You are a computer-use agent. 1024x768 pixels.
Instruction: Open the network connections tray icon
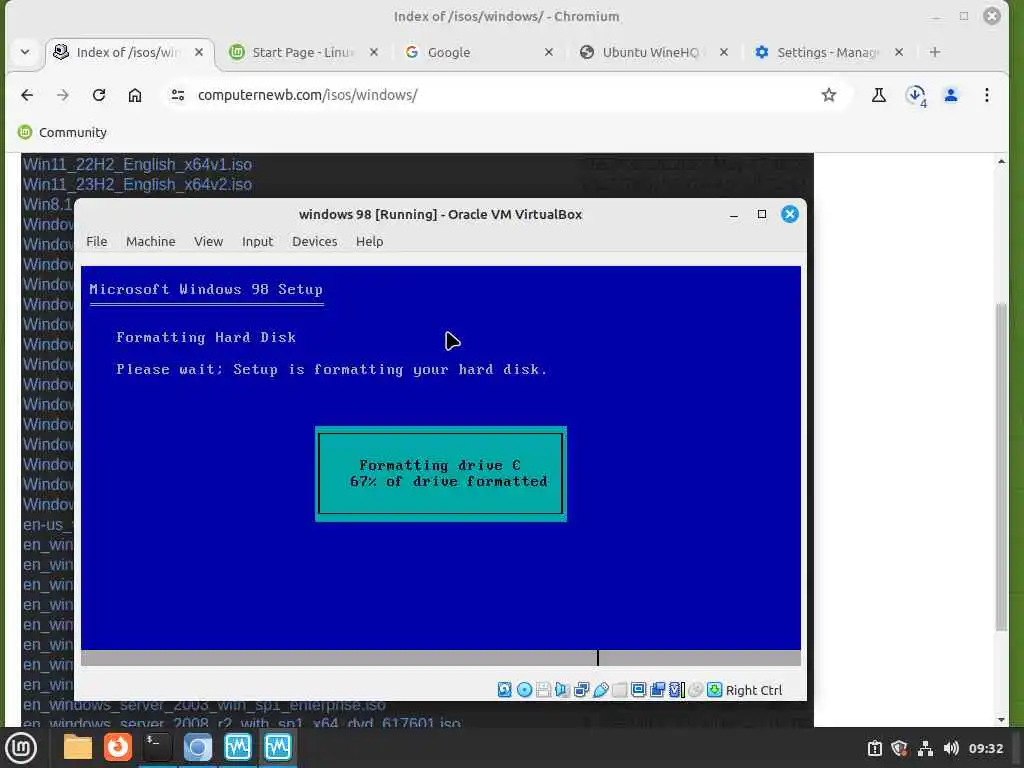[x=925, y=748]
